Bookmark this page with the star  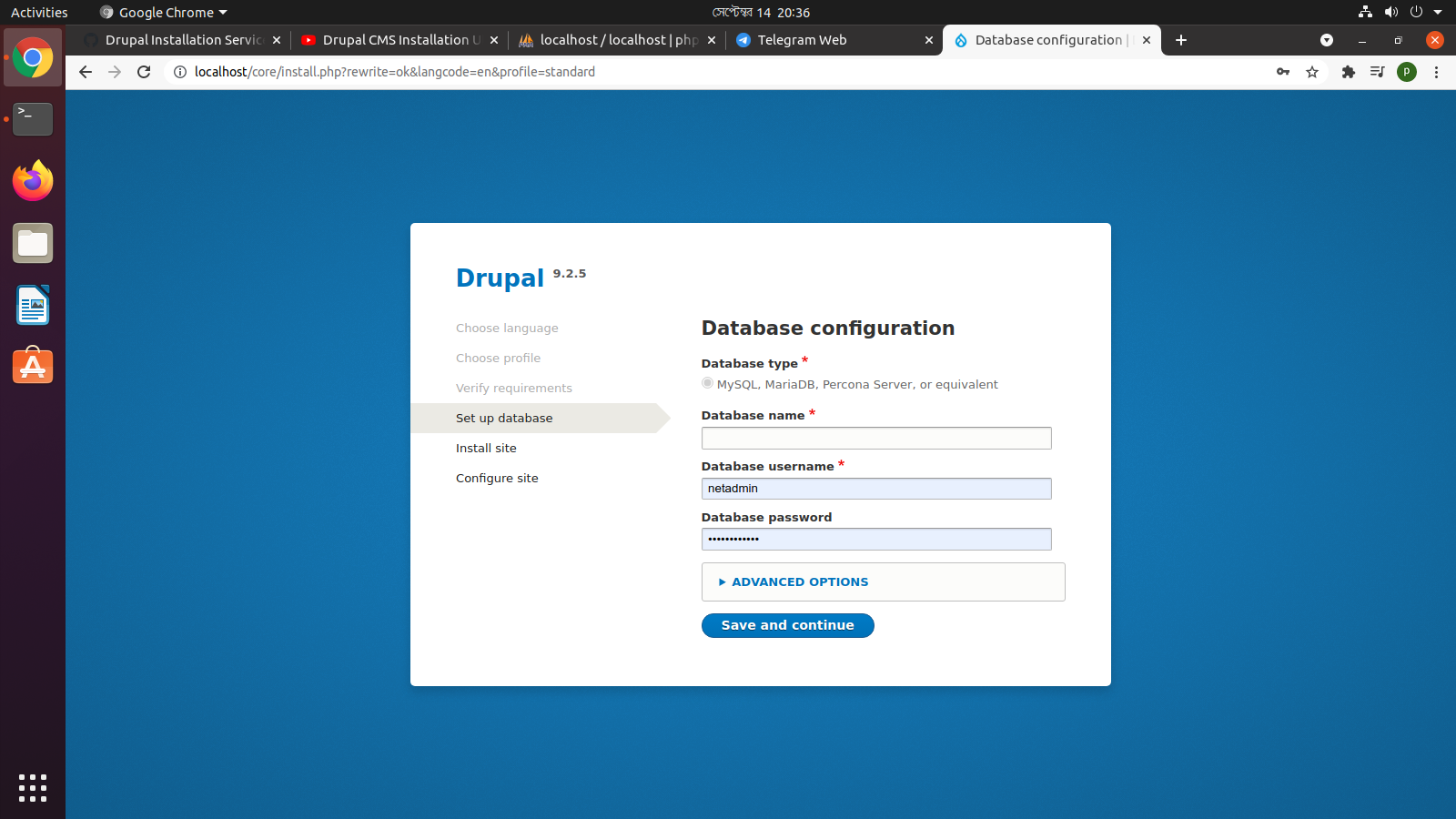point(1312,72)
